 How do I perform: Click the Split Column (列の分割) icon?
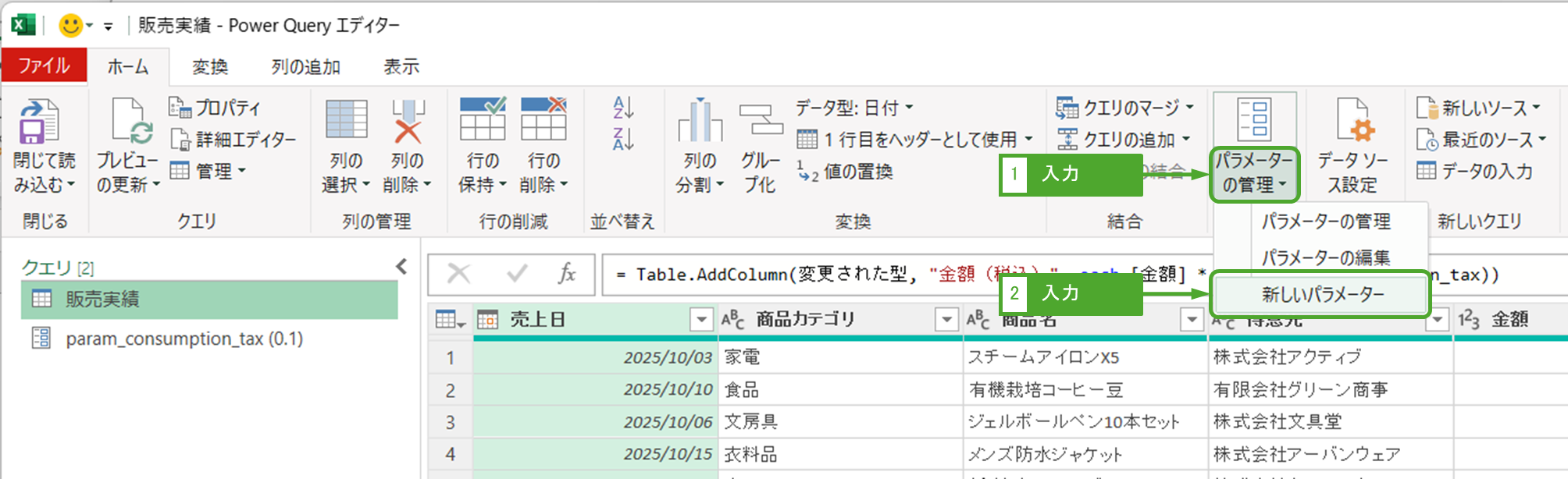click(x=699, y=122)
